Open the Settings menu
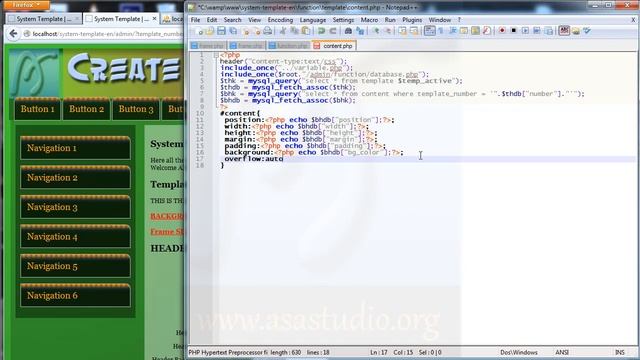640x360 pixels. tap(343, 20)
